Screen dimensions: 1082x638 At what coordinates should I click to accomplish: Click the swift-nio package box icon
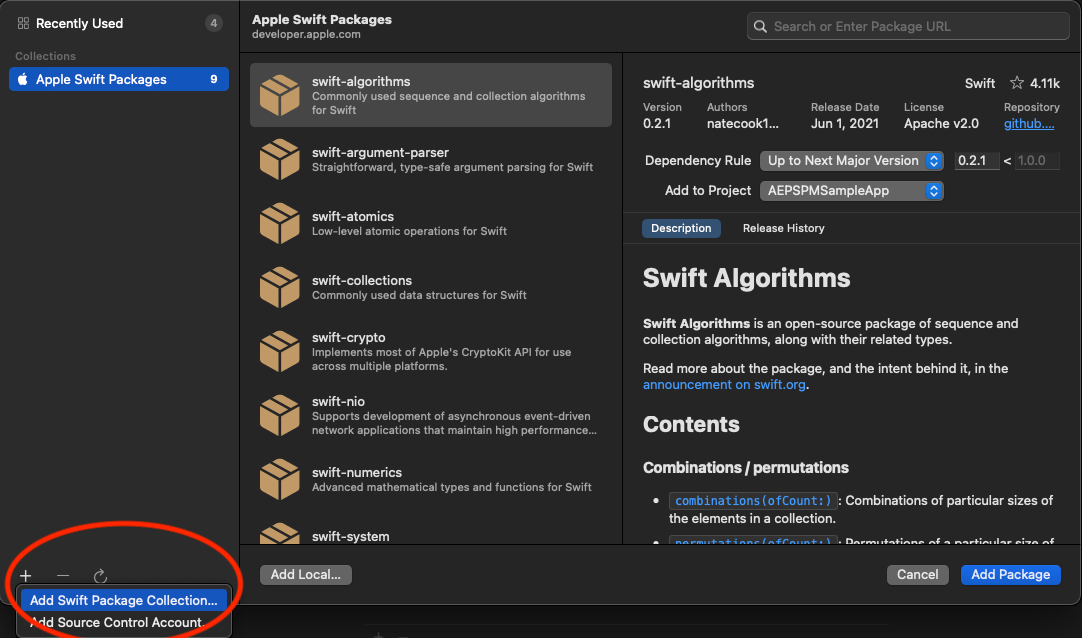point(279,415)
